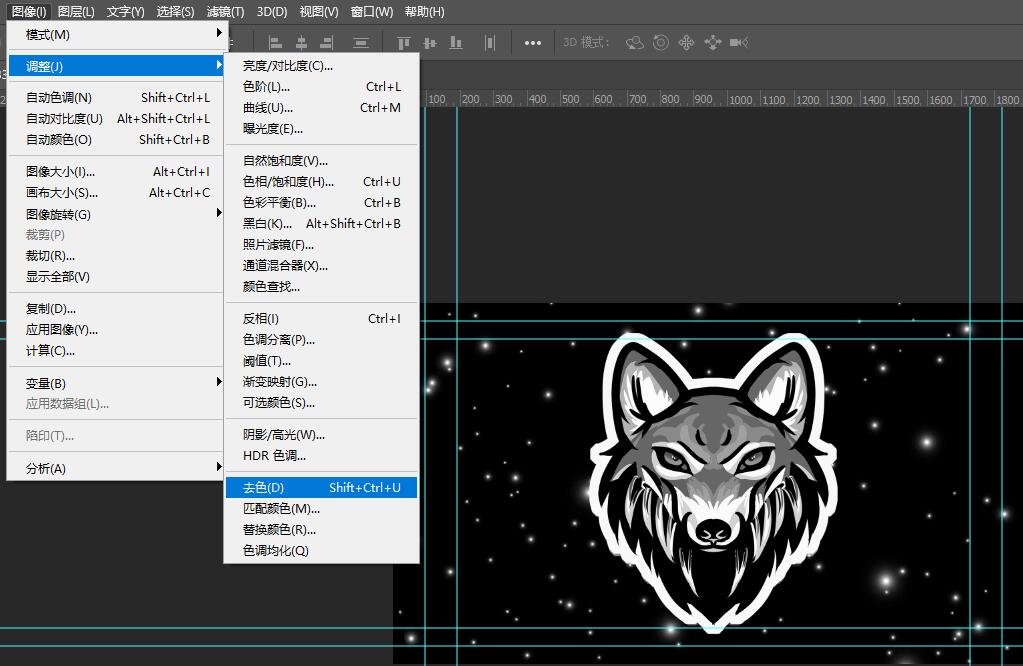The height and width of the screenshot is (666, 1023).
Task: Open the 窗口(W) menu
Action: pos(371,12)
